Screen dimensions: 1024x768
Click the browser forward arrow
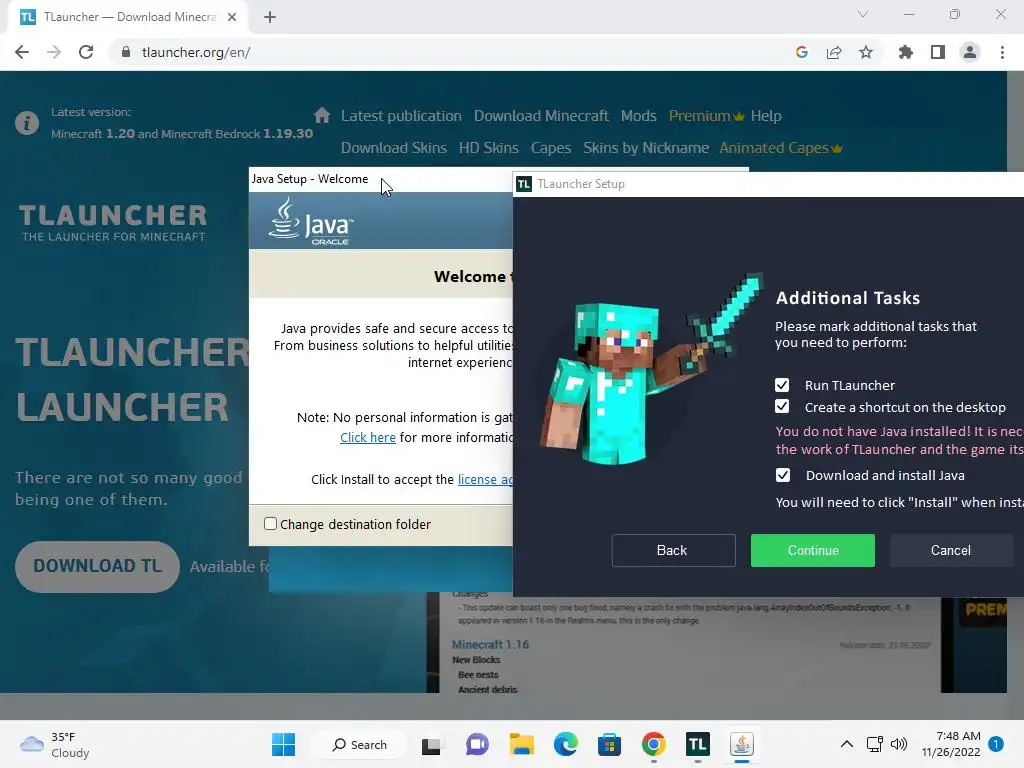coord(54,52)
